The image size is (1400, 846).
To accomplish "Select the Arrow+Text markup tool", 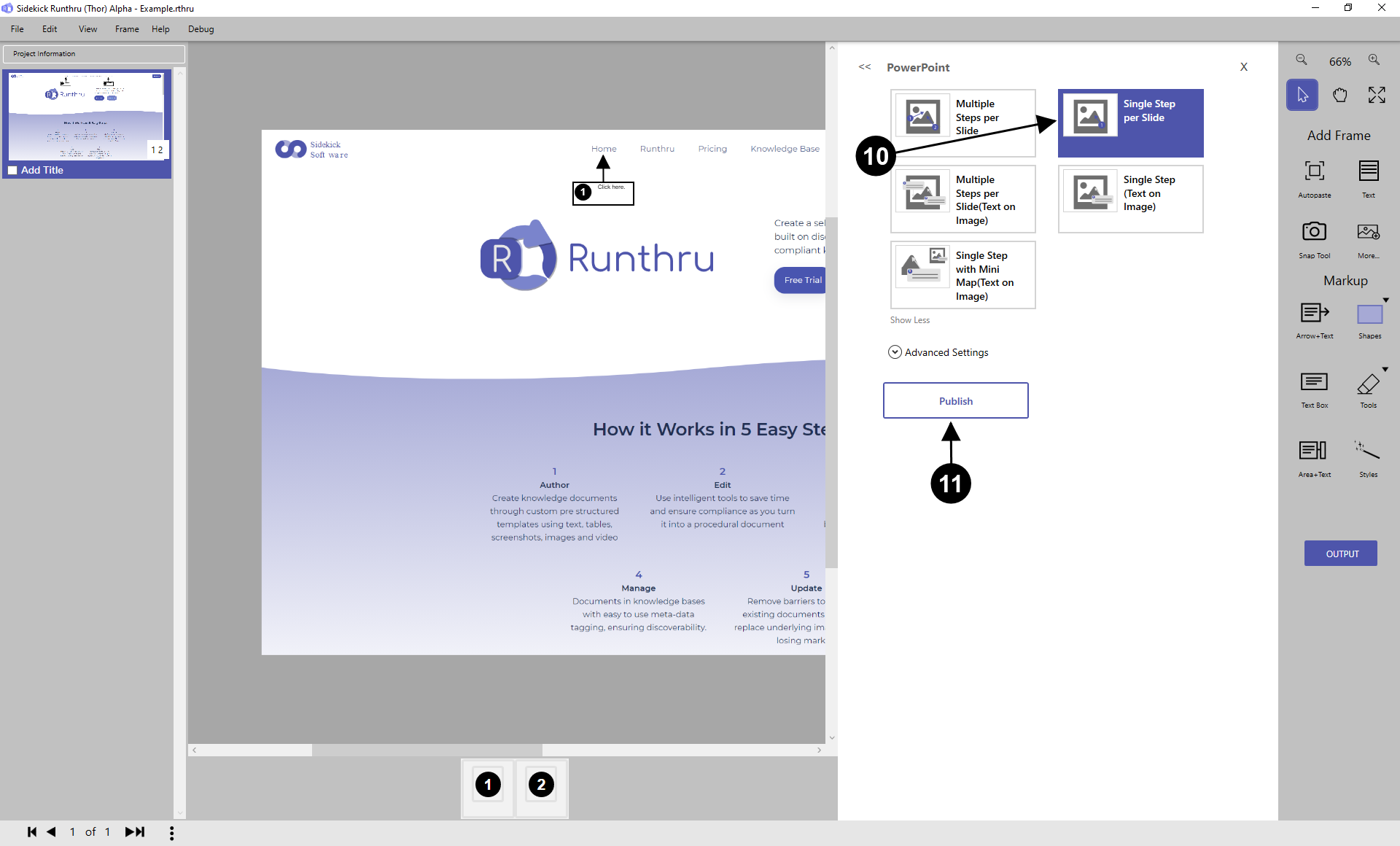I will (x=1315, y=319).
